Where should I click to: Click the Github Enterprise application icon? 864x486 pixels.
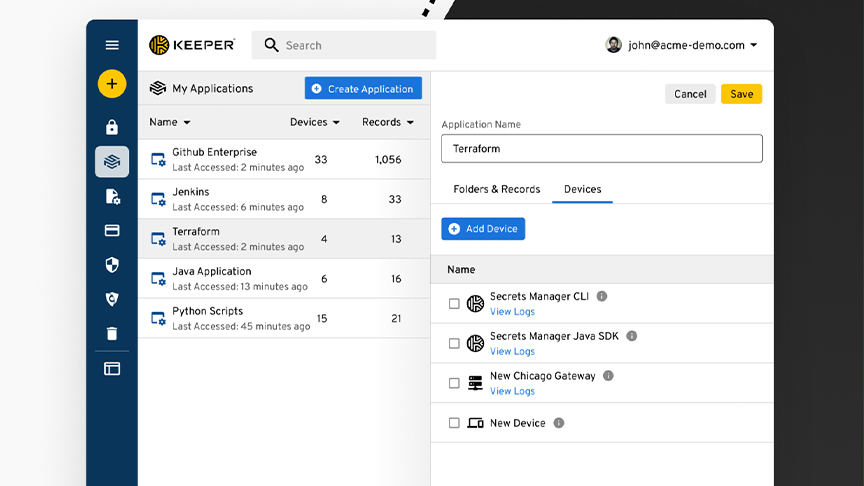[158, 160]
